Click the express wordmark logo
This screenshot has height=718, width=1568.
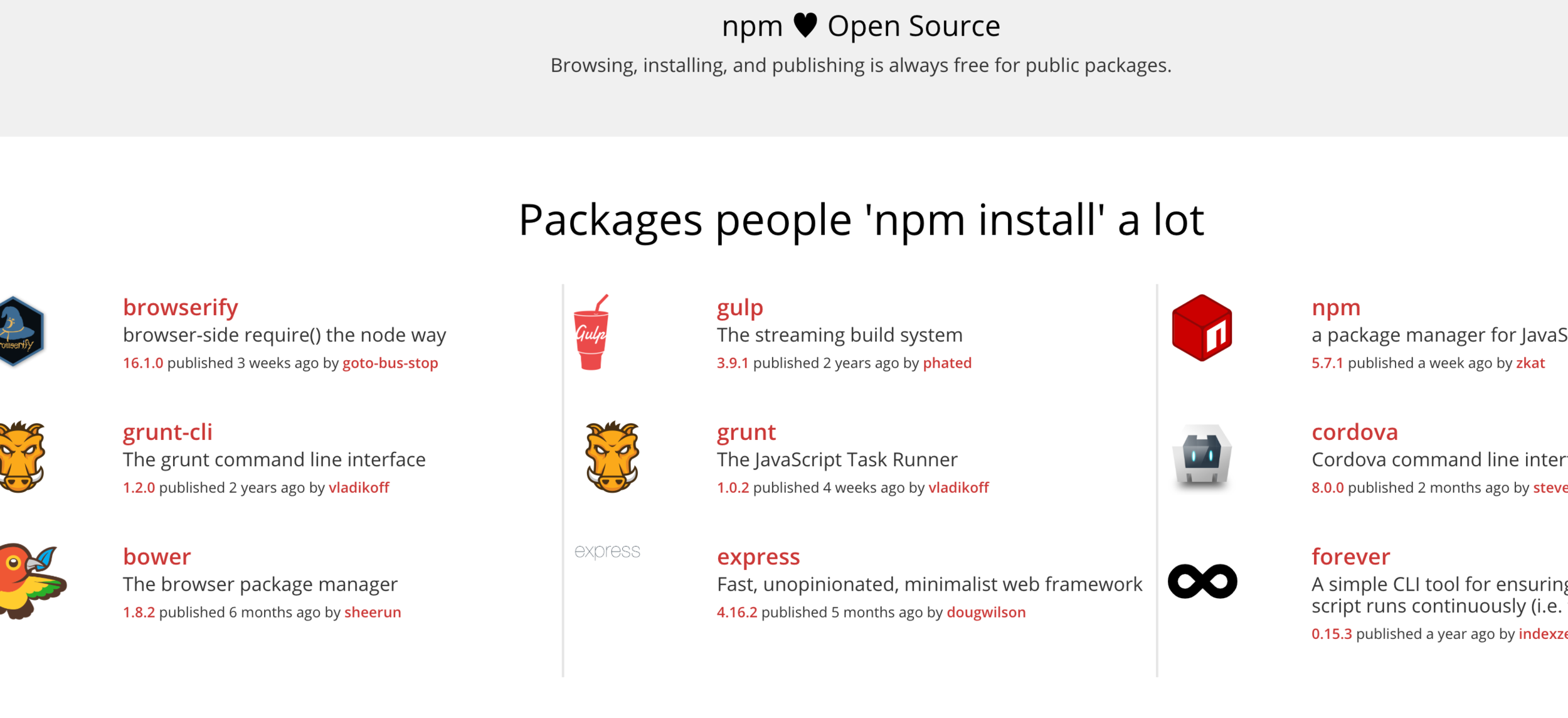coord(607,551)
